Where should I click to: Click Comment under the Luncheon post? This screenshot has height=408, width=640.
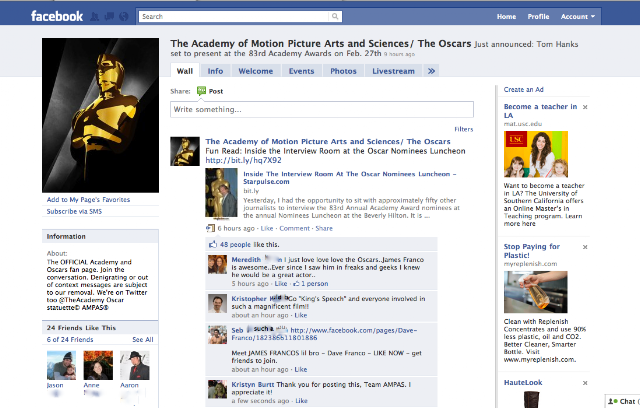point(294,228)
